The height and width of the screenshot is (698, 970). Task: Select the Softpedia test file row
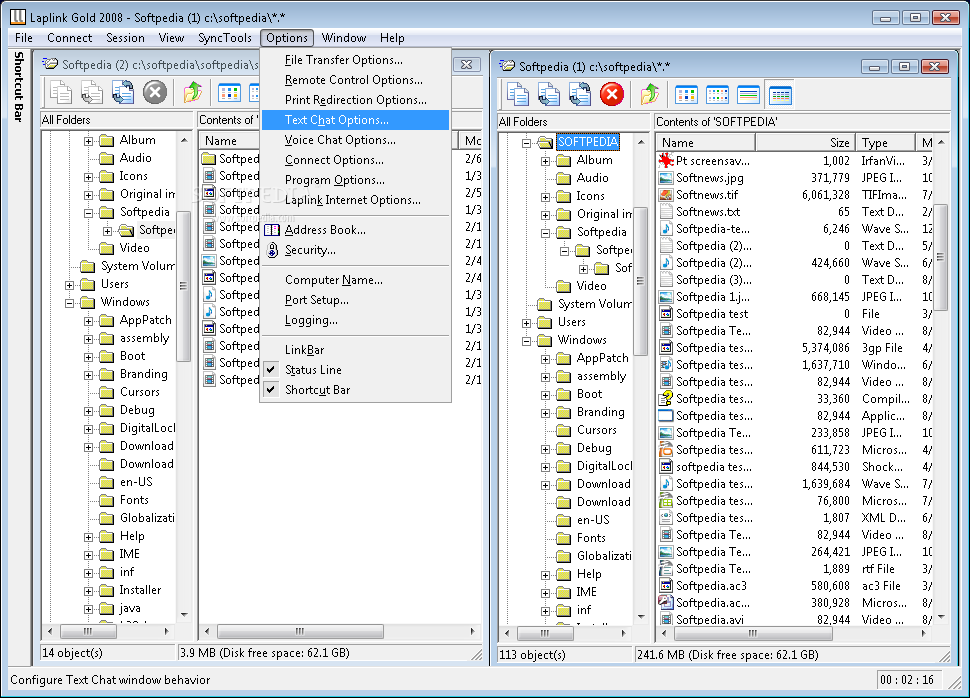(x=795, y=314)
